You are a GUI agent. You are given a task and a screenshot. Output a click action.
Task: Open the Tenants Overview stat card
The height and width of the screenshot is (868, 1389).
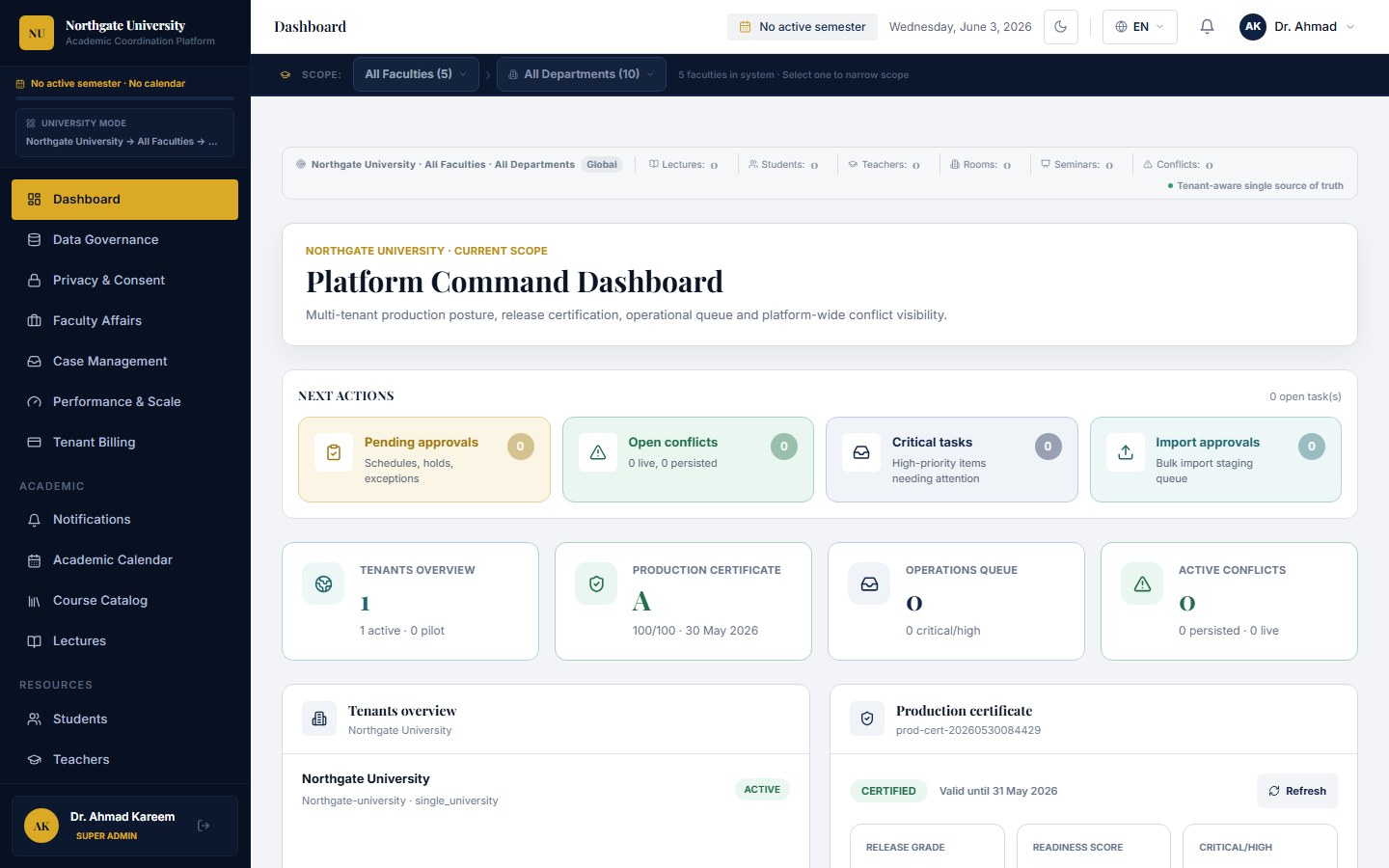(x=410, y=601)
